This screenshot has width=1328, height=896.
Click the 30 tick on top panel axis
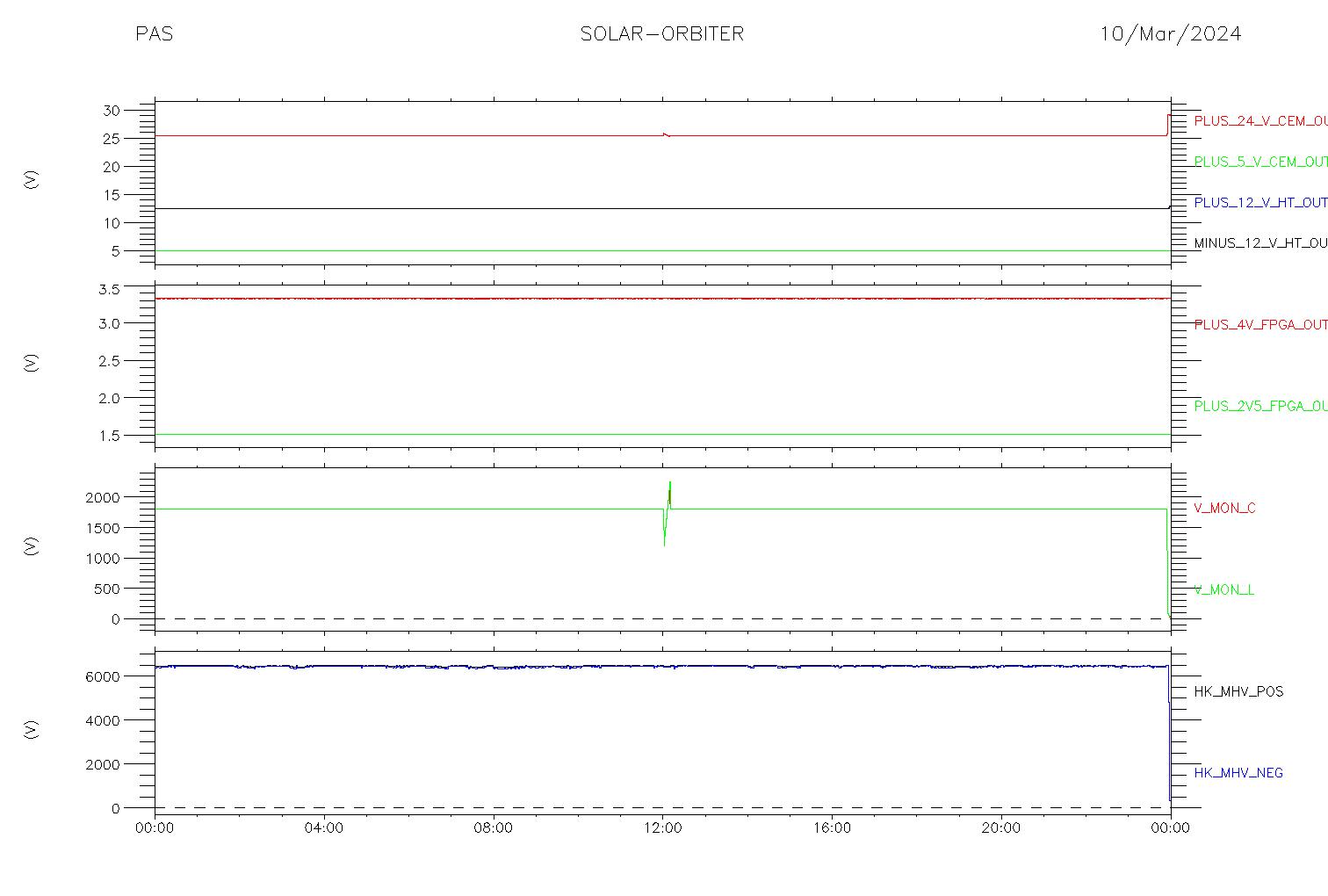[112, 111]
